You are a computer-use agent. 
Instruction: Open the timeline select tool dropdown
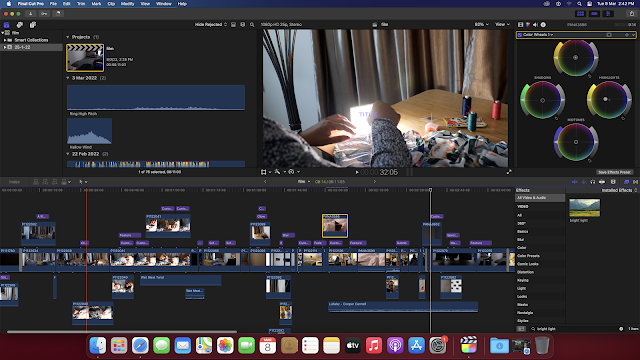[82, 182]
